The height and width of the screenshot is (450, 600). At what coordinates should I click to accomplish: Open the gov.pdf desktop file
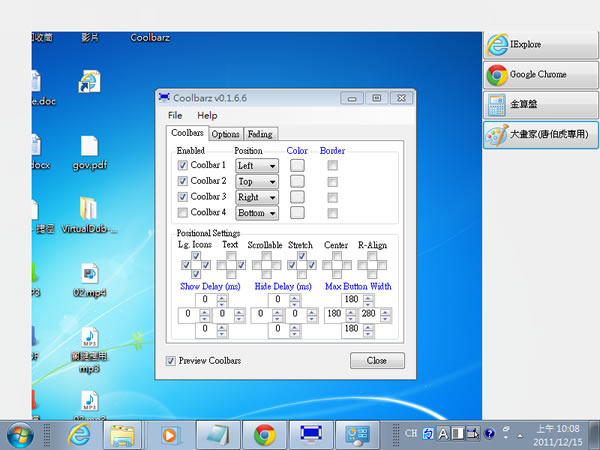pos(90,153)
